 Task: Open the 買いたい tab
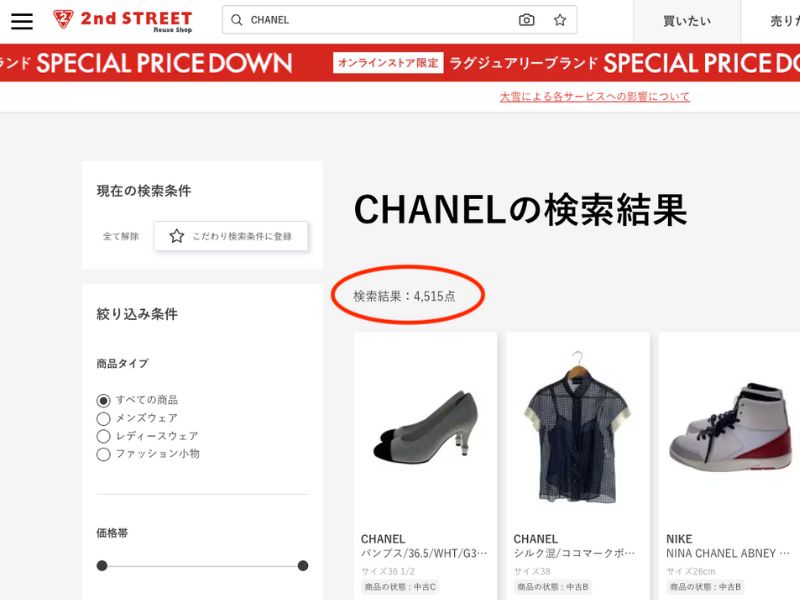pyautogui.click(x=687, y=21)
